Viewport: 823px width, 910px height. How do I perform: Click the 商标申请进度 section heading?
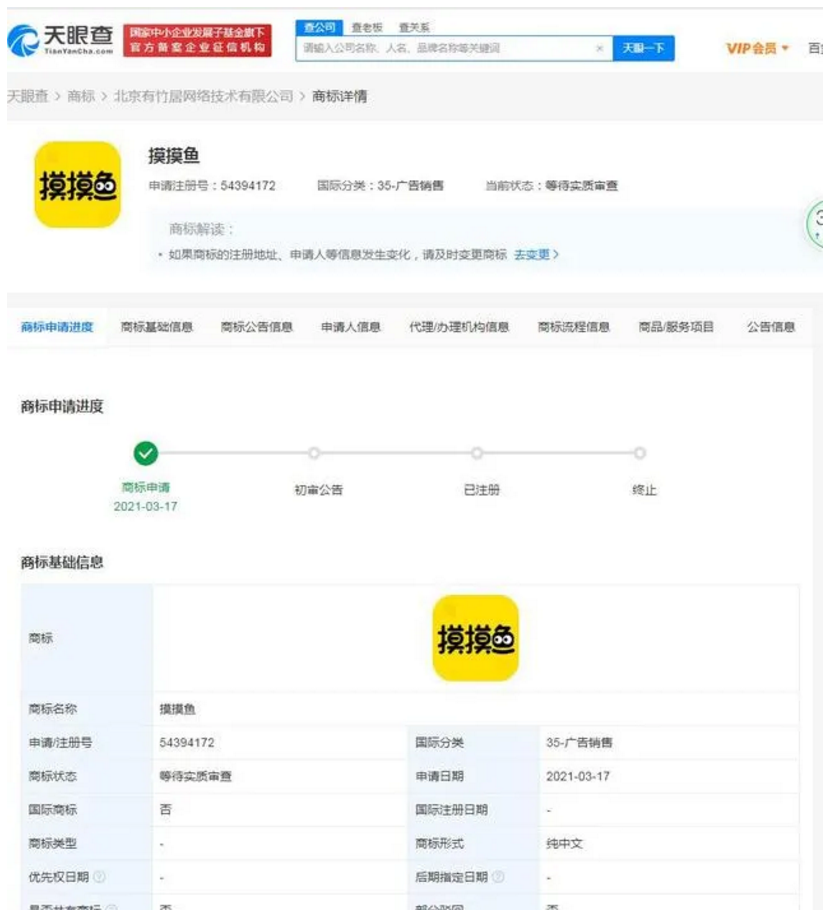click(x=62, y=406)
